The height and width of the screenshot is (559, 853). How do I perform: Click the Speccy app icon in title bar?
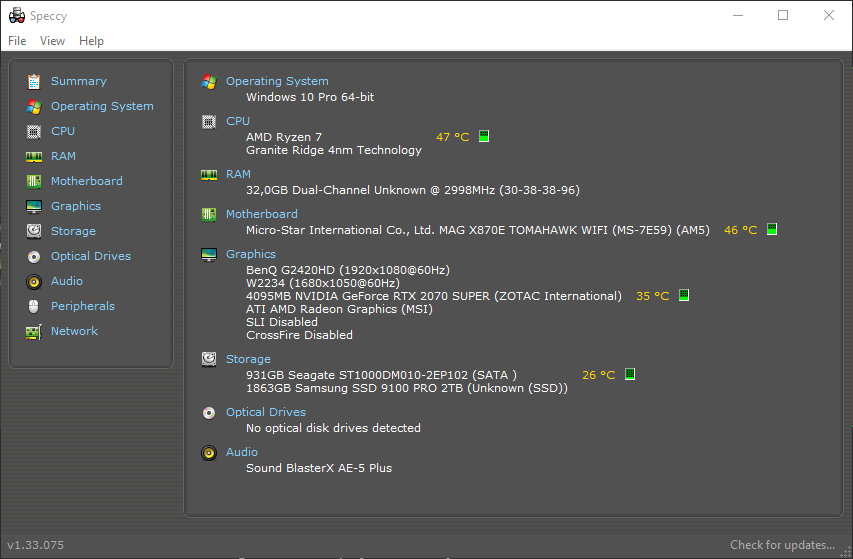(x=17, y=15)
